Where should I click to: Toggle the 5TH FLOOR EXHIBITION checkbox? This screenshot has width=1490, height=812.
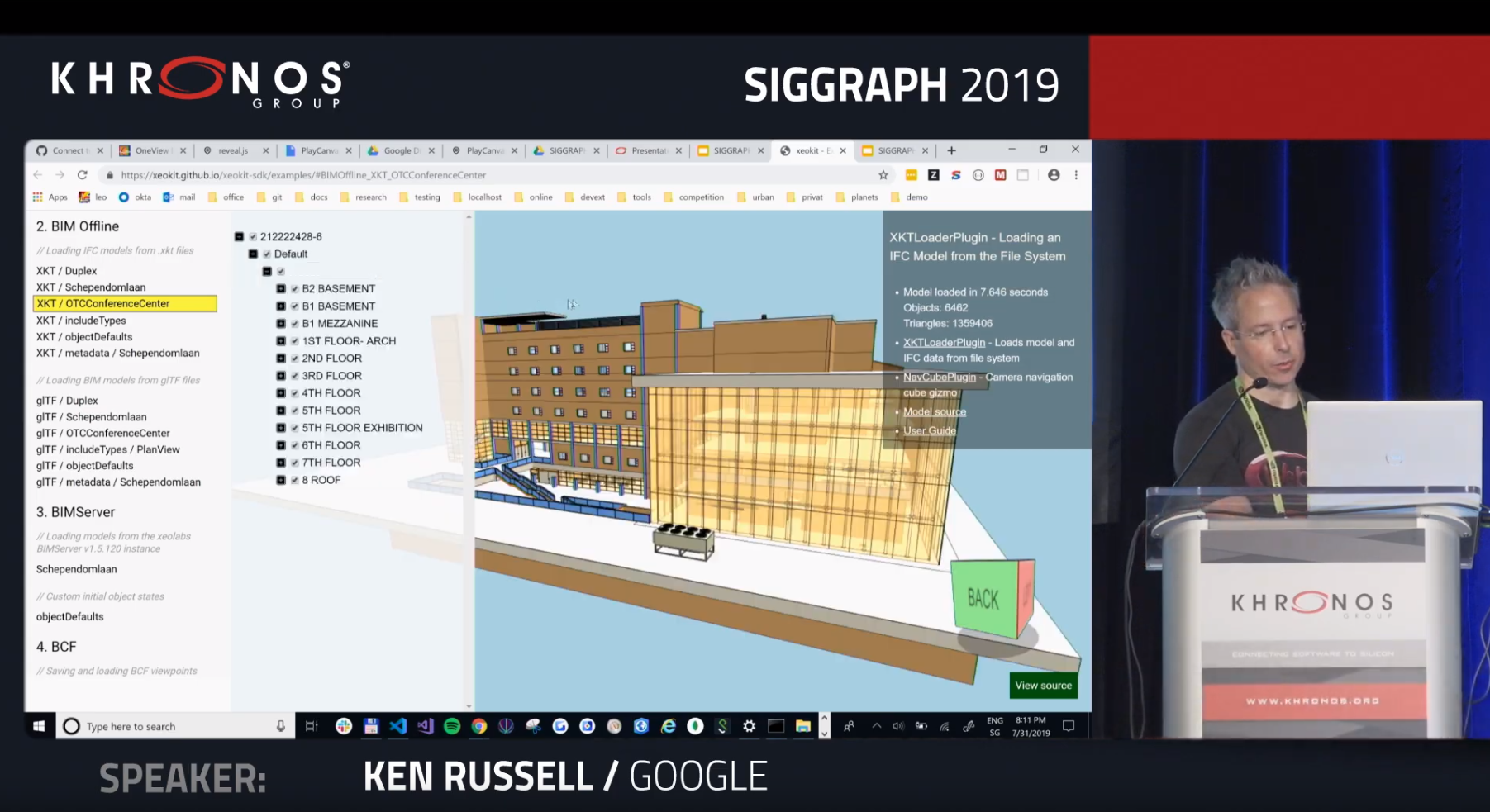295,428
